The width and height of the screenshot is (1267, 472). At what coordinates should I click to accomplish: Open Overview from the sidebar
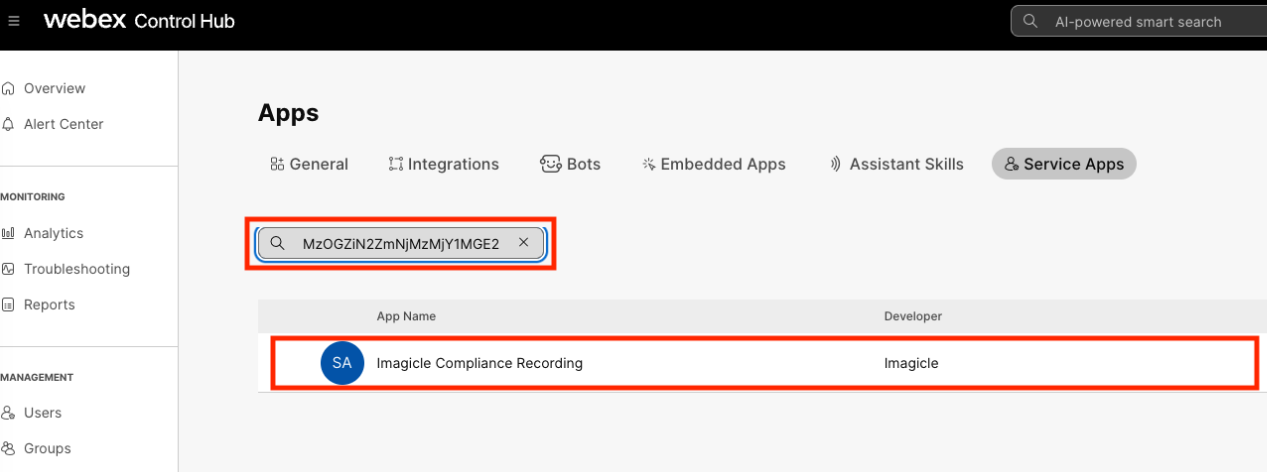(54, 88)
